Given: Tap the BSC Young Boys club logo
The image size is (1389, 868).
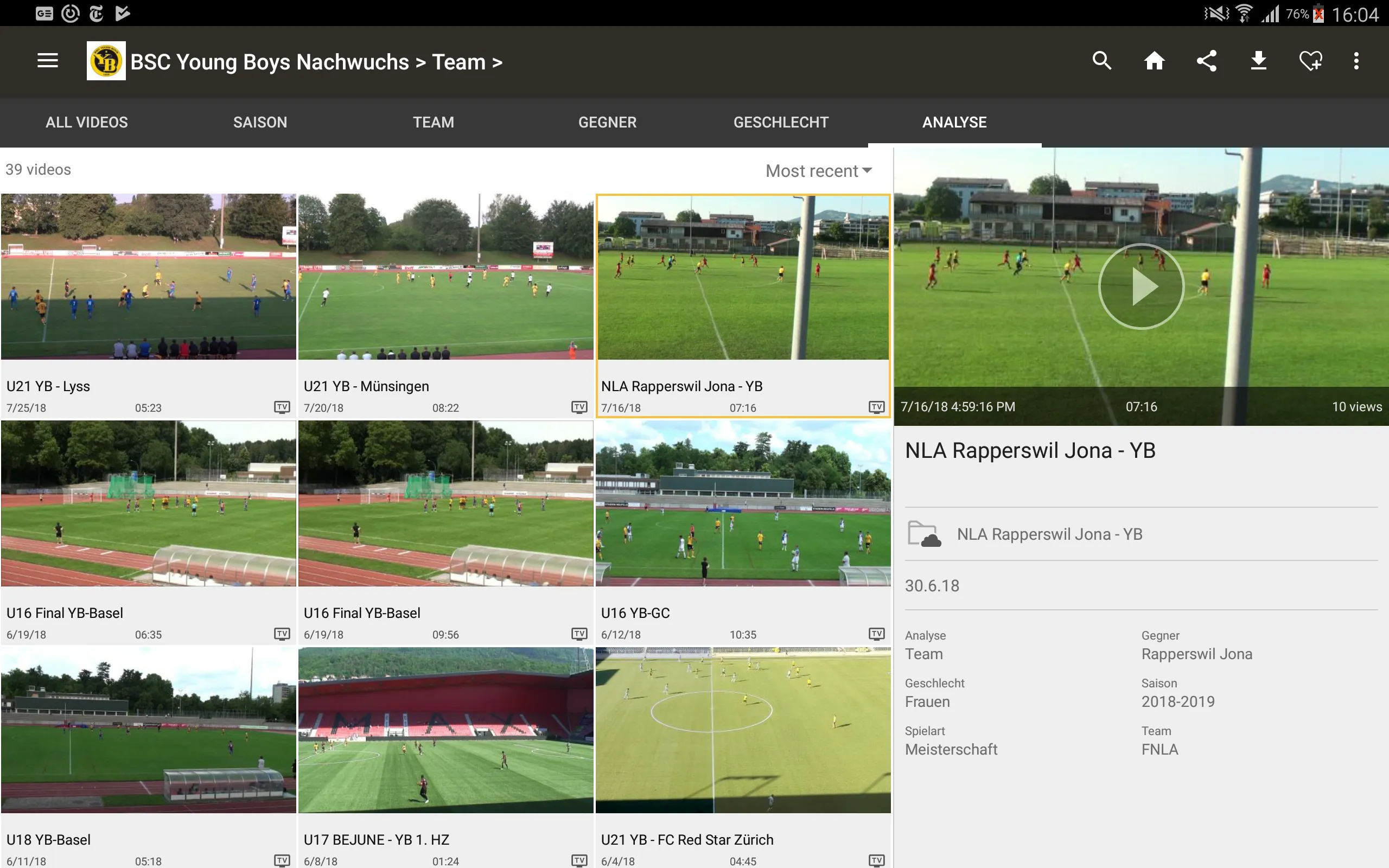Looking at the screenshot, I should [x=106, y=61].
